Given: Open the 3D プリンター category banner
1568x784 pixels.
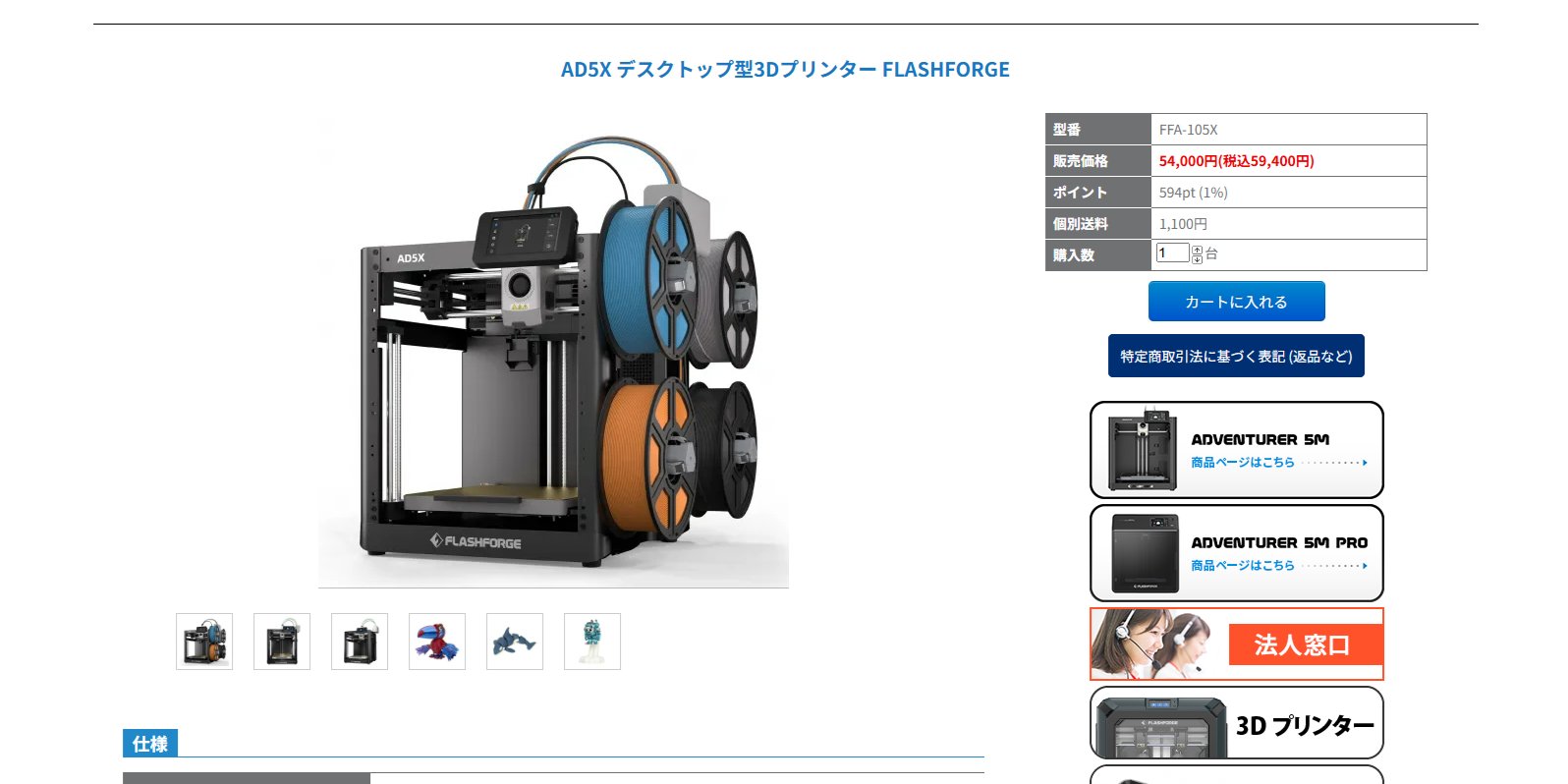Looking at the screenshot, I should pyautogui.click(x=1237, y=723).
